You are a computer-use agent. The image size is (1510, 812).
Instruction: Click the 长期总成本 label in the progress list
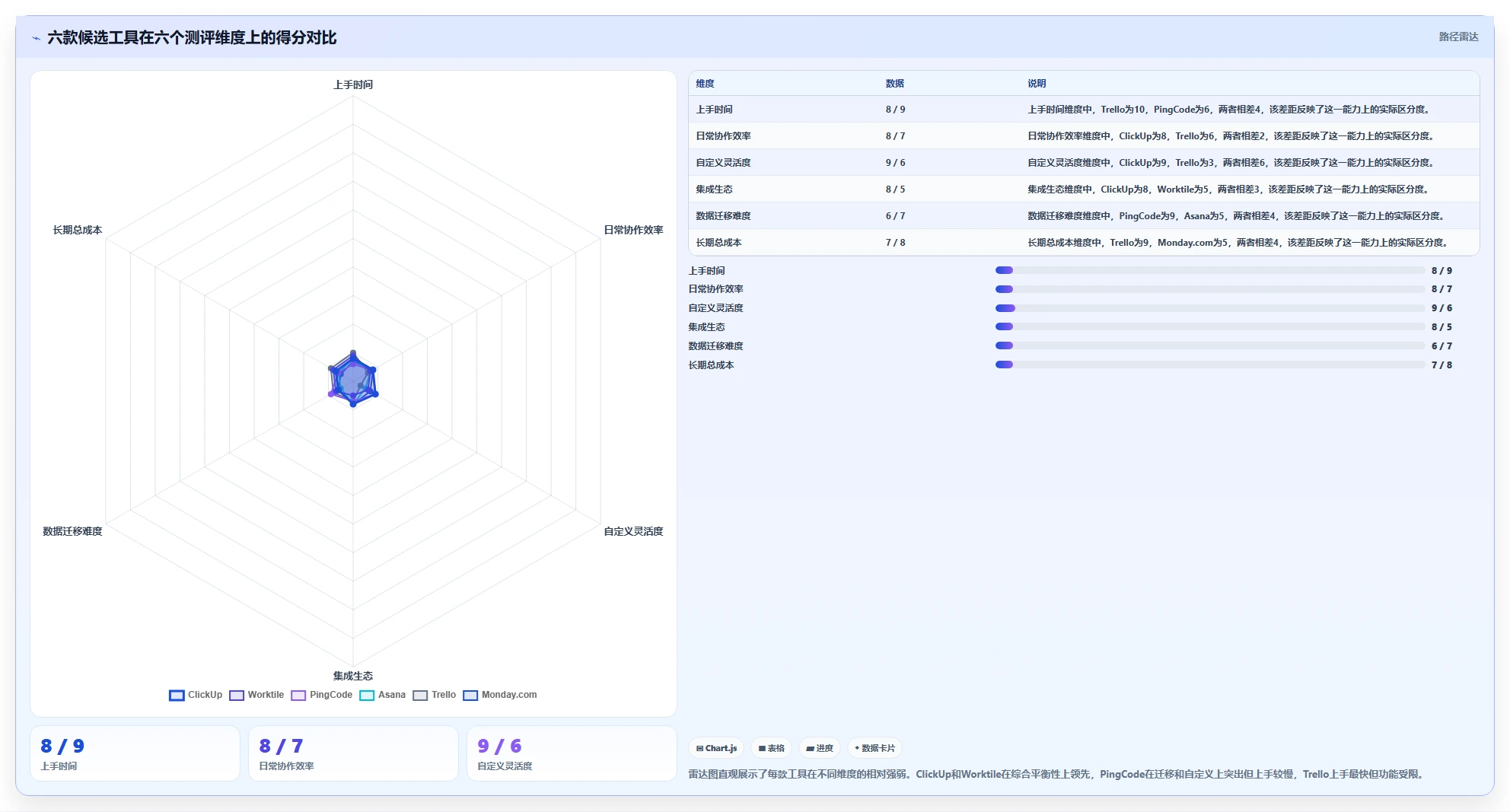pyautogui.click(x=712, y=365)
